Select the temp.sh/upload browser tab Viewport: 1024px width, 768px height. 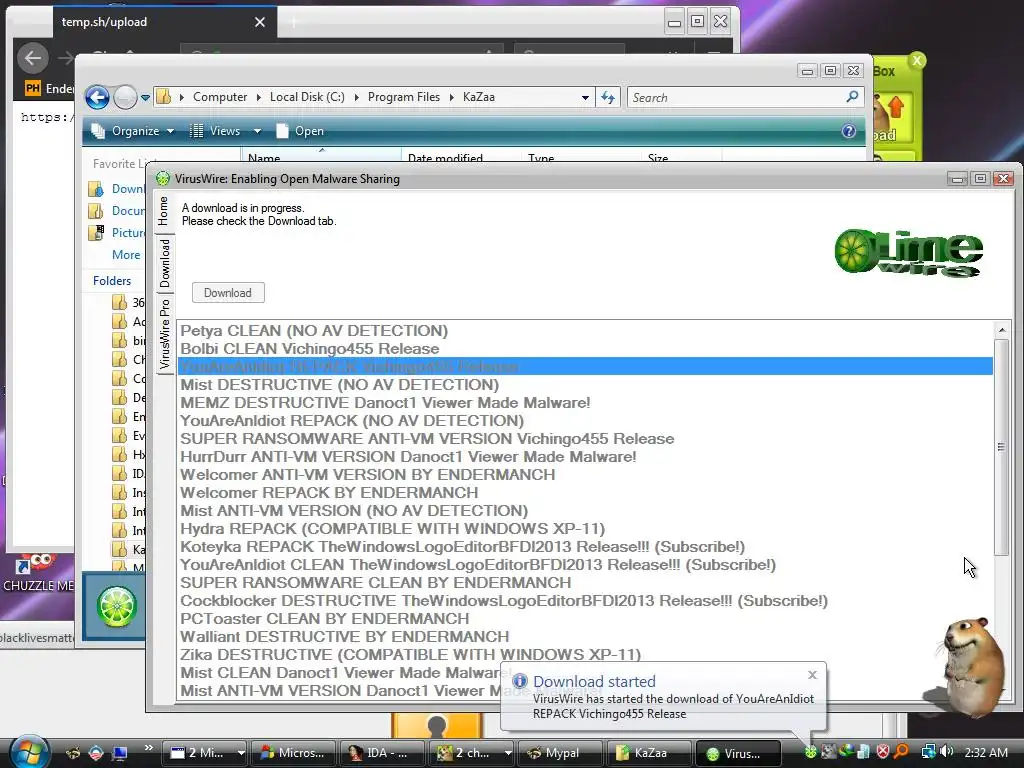click(x=164, y=22)
